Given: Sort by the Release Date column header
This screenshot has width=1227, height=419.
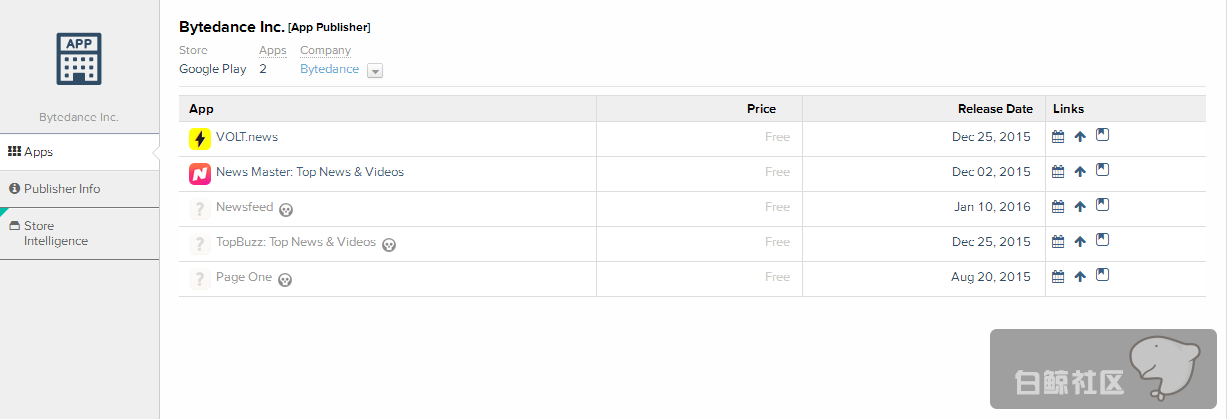Looking at the screenshot, I should (x=994, y=109).
